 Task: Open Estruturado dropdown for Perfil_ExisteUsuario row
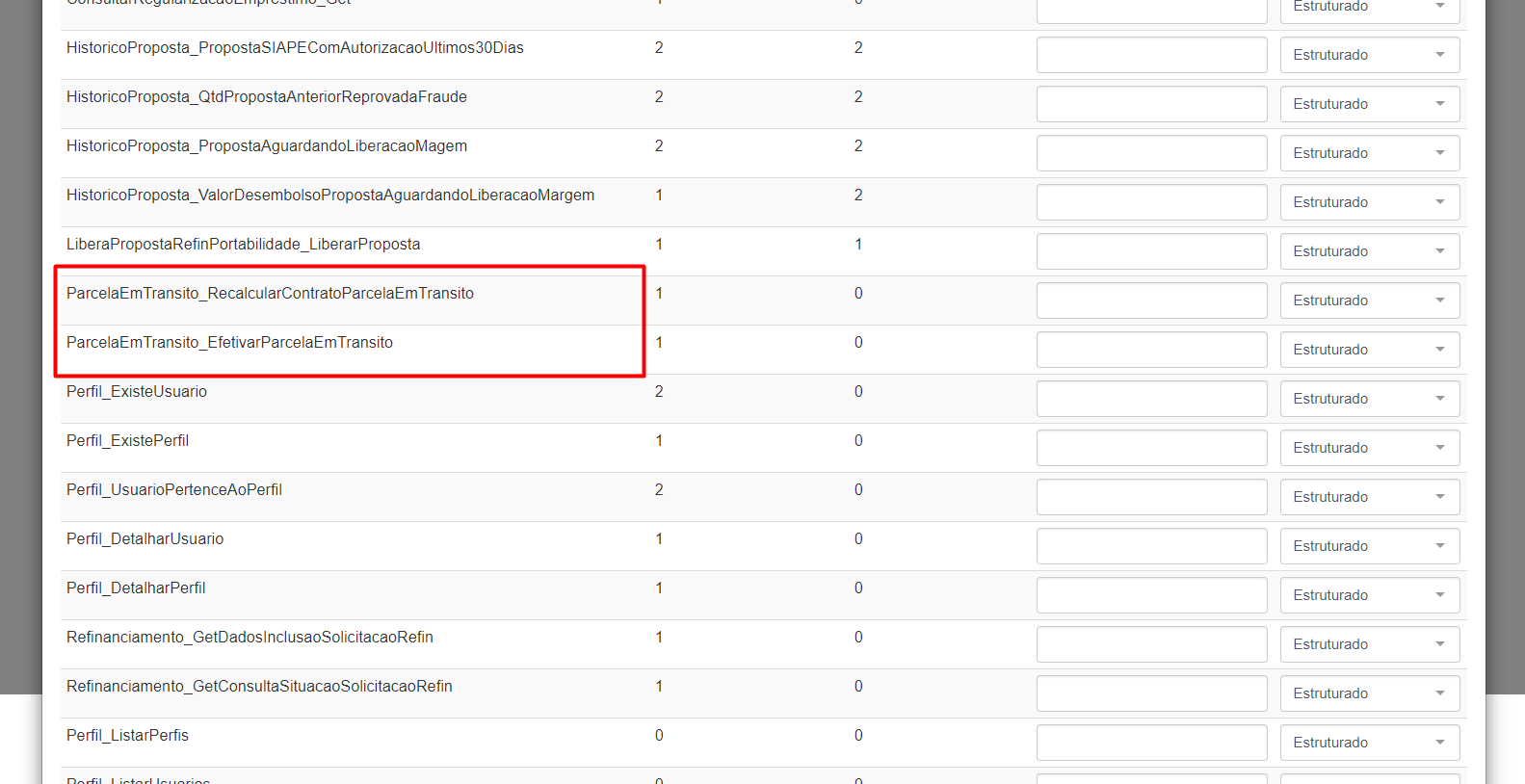1369,399
